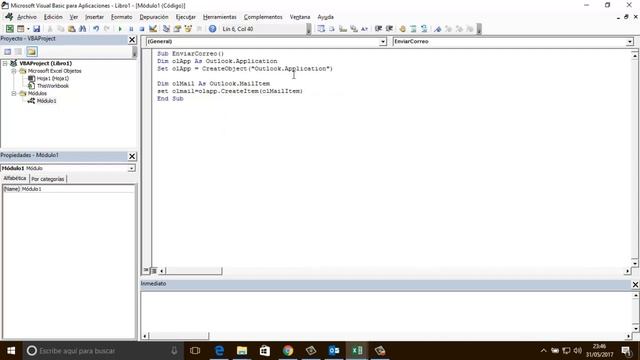Select Módulo1 in project tree
This screenshot has width=640, height=360.
pyautogui.click(x=46, y=101)
